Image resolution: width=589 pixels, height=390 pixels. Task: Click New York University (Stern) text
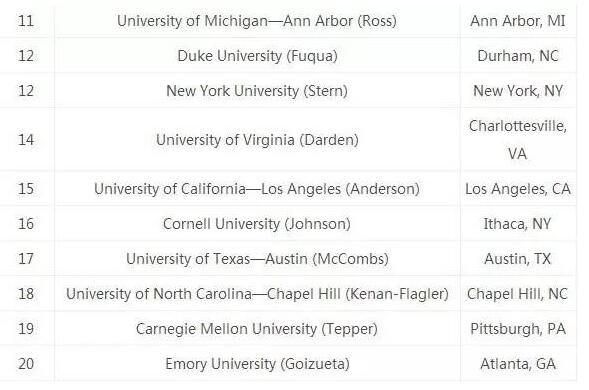pos(257,91)
